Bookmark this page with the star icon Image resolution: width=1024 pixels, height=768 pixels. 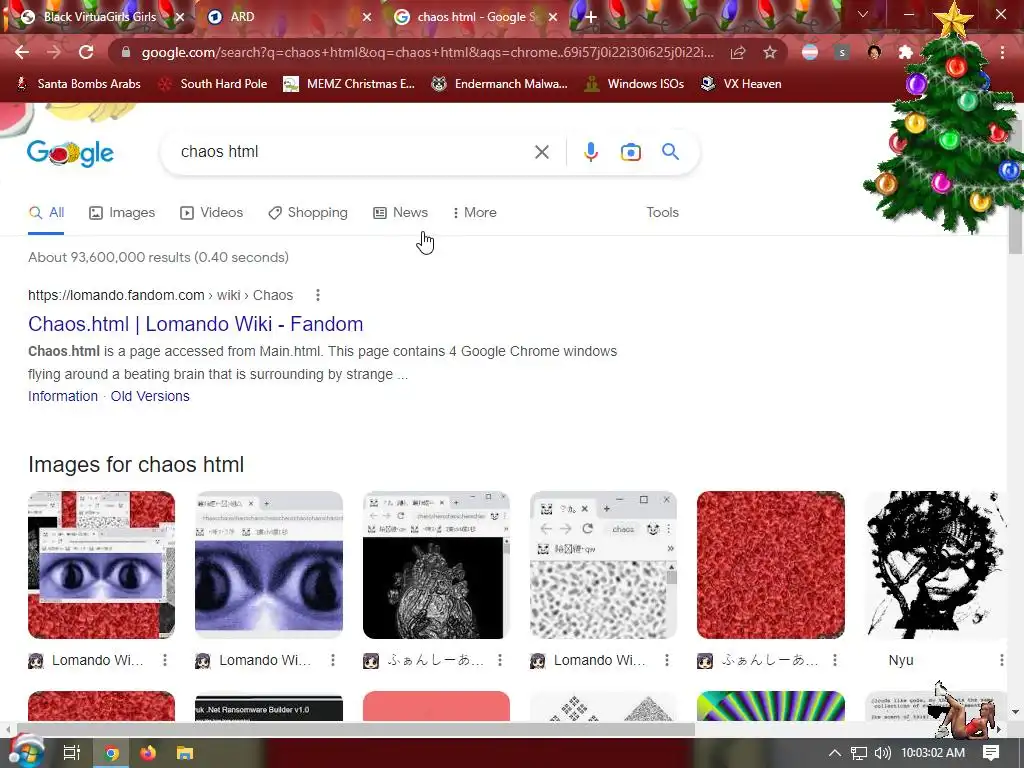tap(770, 52)
